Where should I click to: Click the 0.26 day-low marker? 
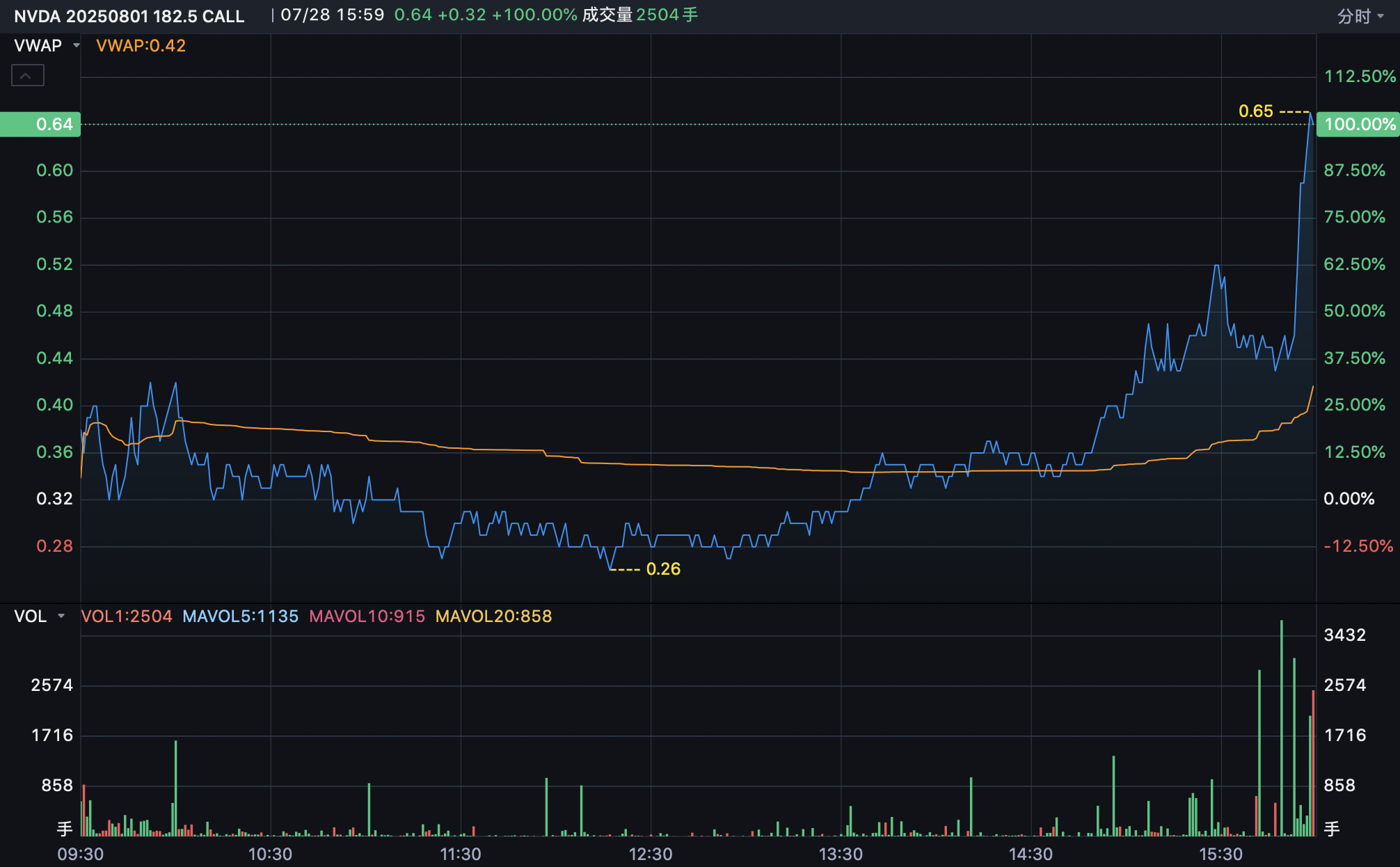(663, 569)
